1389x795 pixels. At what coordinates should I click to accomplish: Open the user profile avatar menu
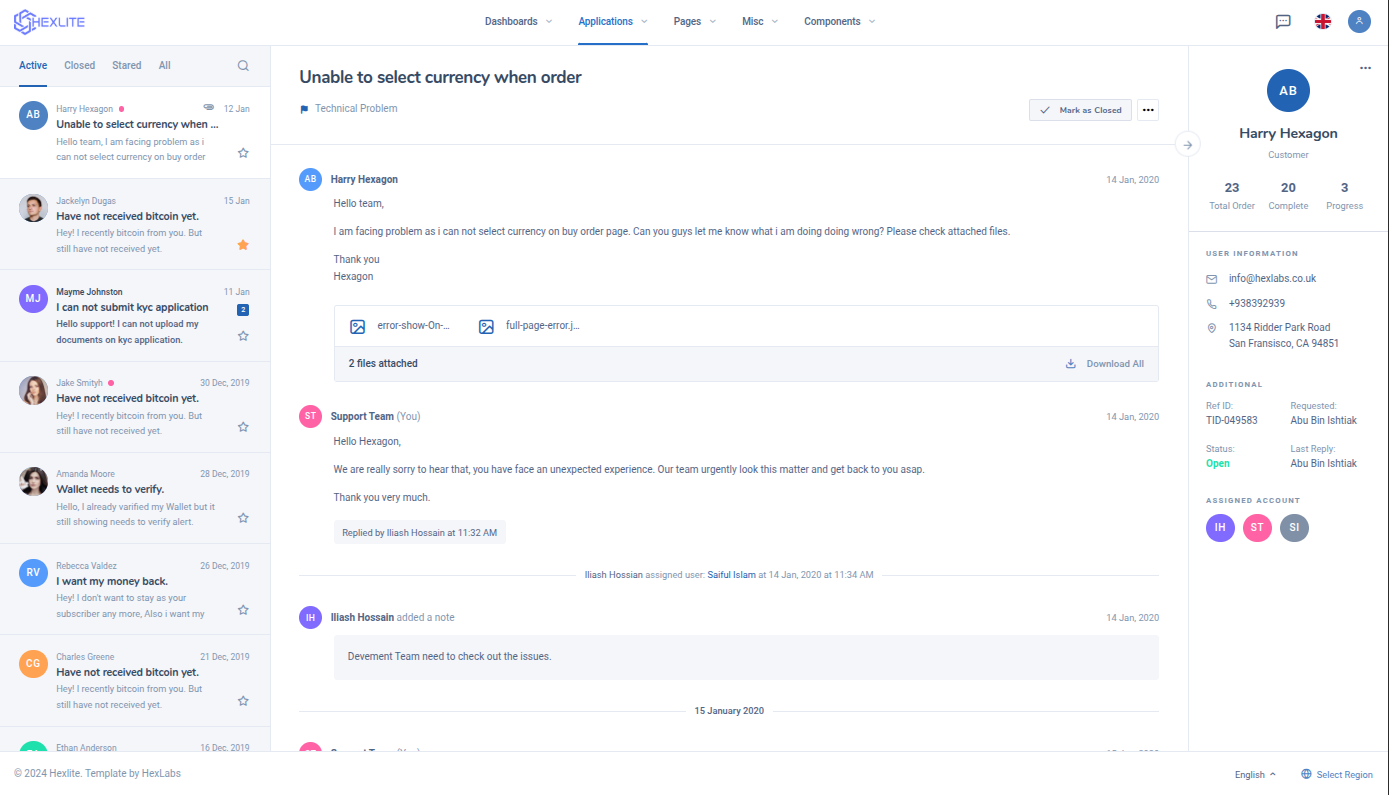point(1359,21)
